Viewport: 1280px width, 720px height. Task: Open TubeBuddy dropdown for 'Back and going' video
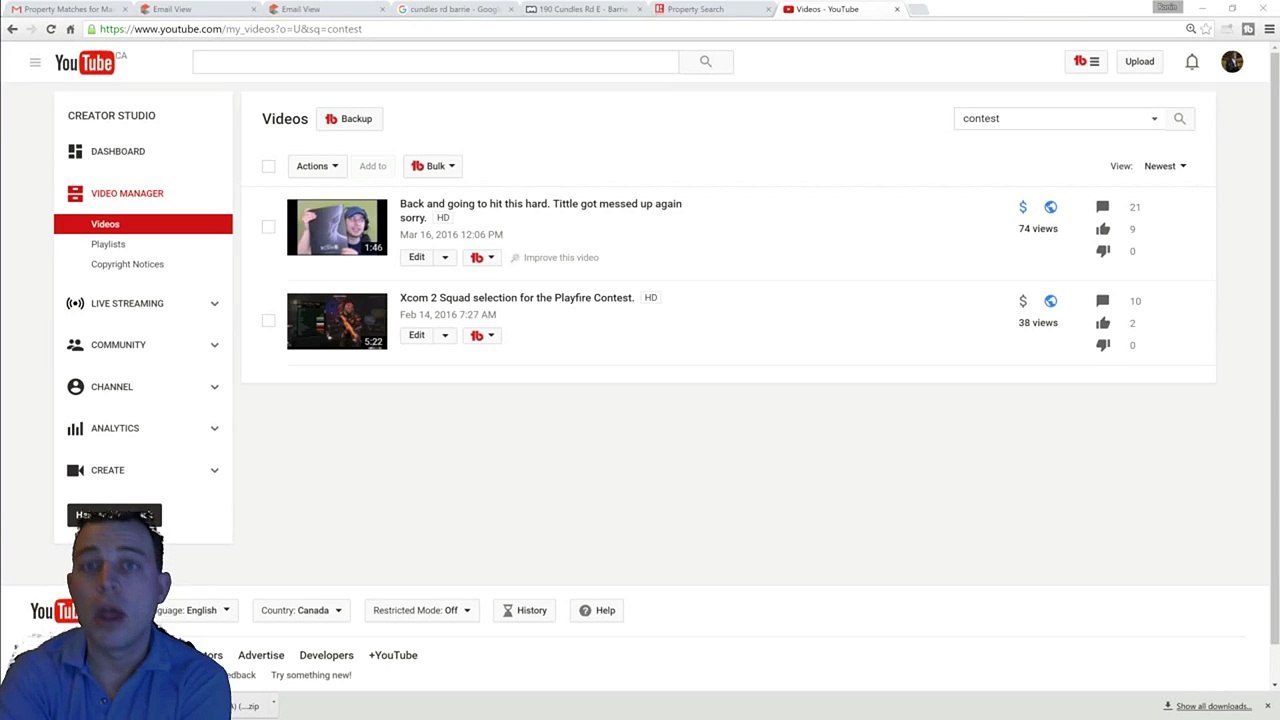click(x=482, y=258)
